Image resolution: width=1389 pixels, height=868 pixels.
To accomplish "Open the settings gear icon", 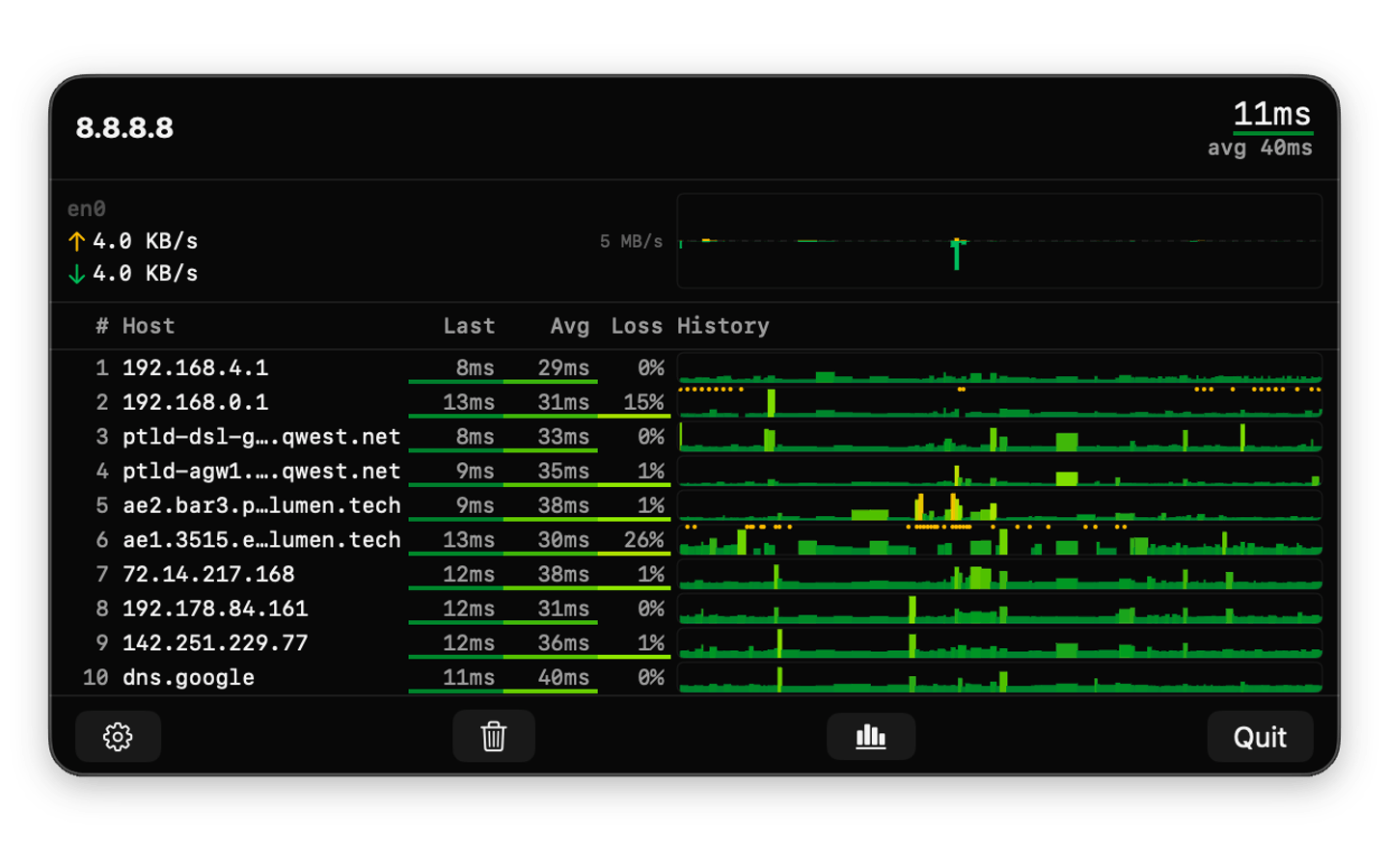I will (118, 736).
